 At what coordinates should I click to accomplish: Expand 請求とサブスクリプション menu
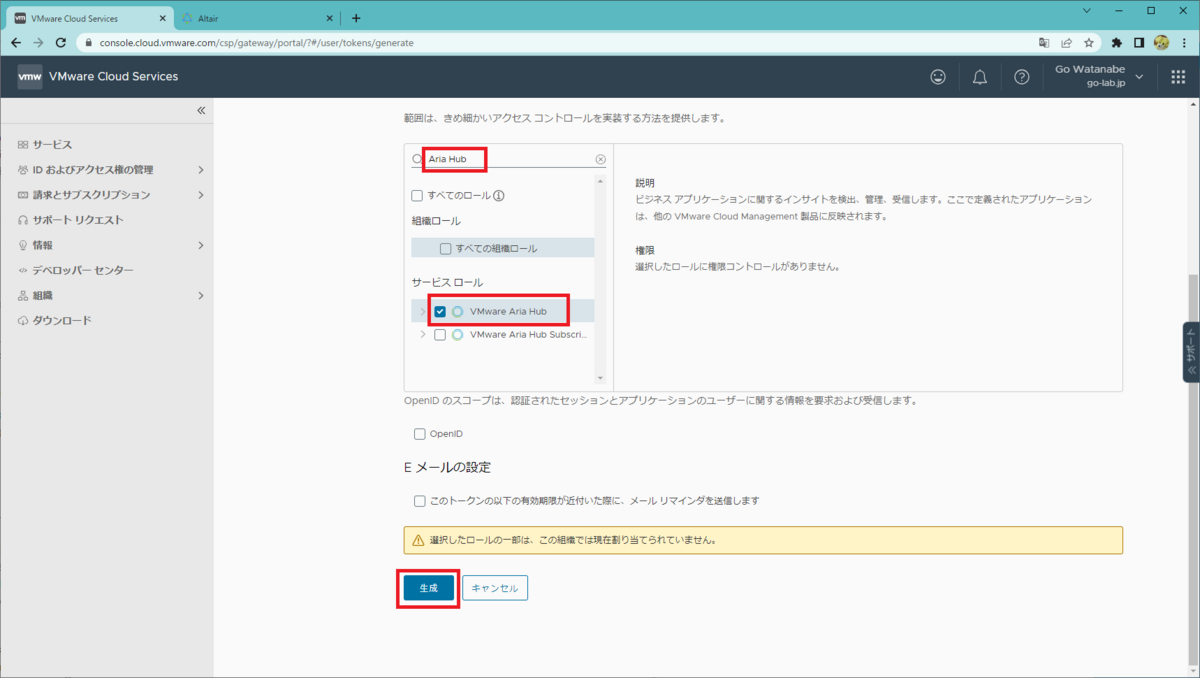coord(200,195)
